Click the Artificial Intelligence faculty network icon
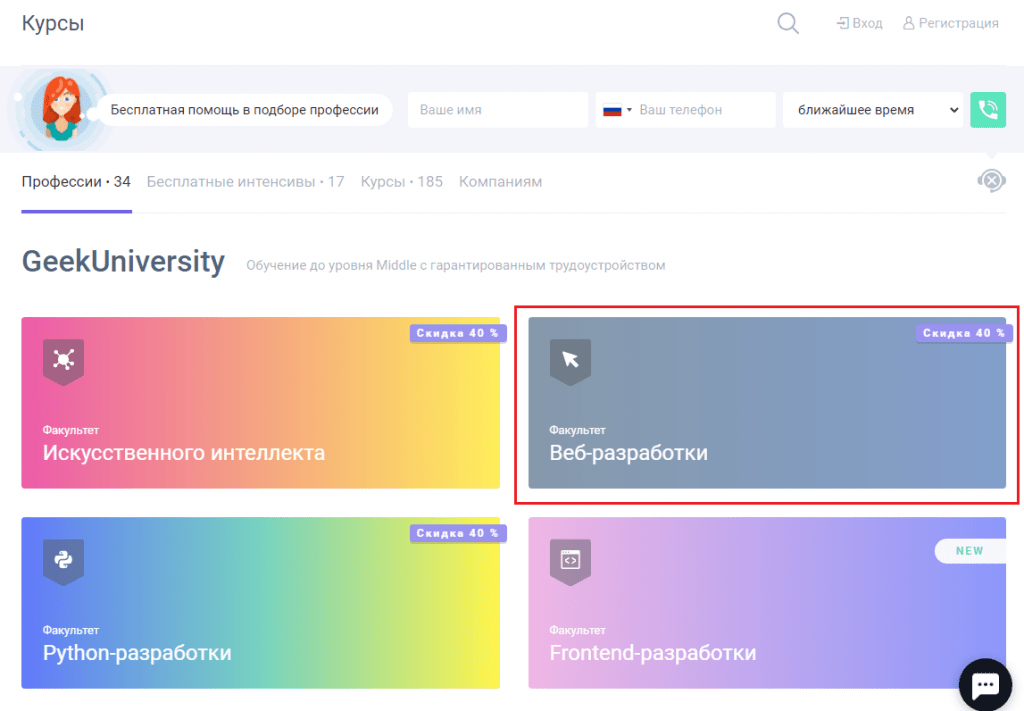 tap(63, 359)
